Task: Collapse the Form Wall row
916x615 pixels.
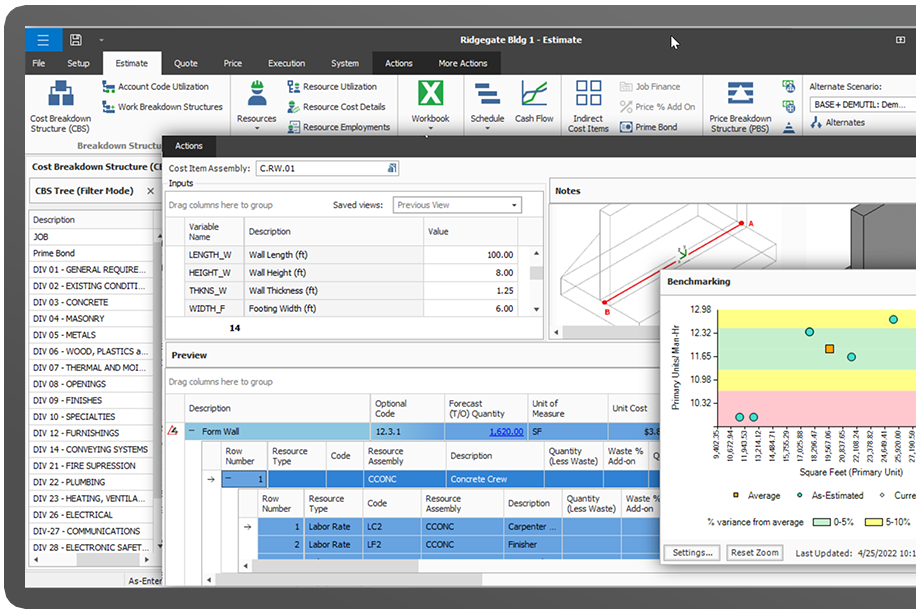Action: (x=191, y=432)
